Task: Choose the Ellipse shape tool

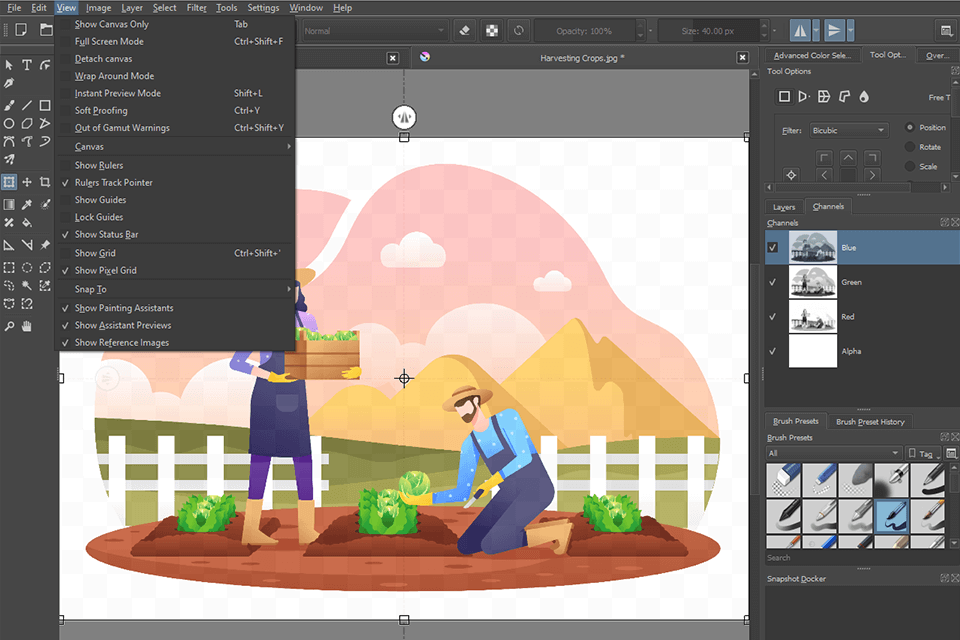Action: [x=9, y=124]
